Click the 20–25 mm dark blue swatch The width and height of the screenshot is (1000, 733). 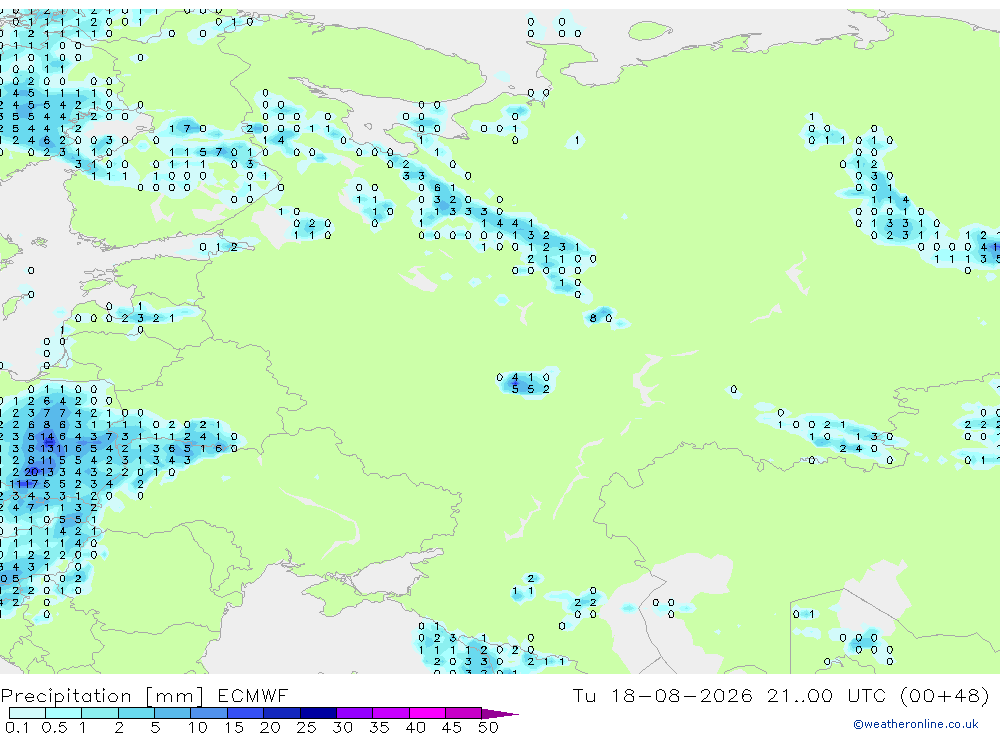coord(282,713)
